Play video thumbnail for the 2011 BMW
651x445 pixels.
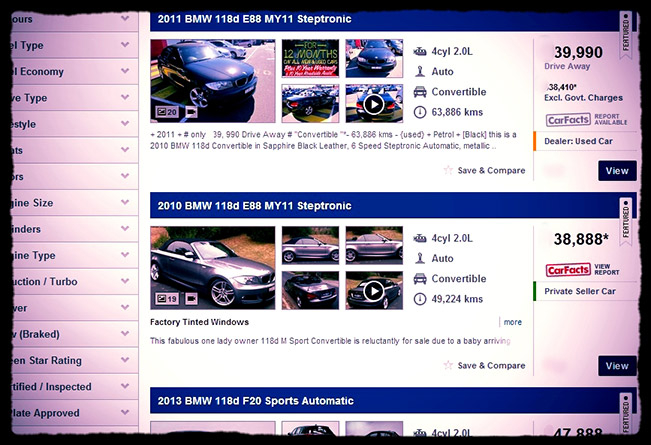coord(374,104)
